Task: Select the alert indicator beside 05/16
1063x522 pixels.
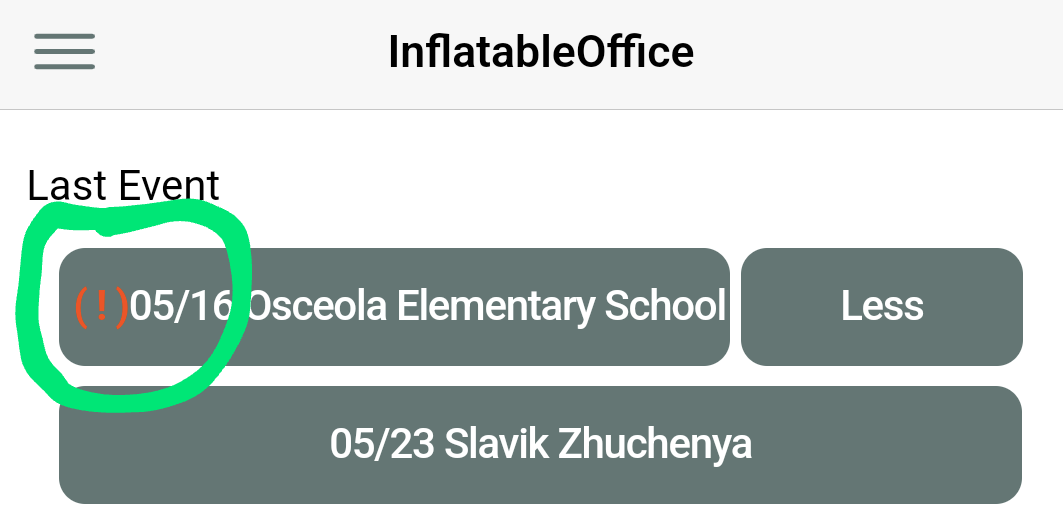Action: (101, 307)
